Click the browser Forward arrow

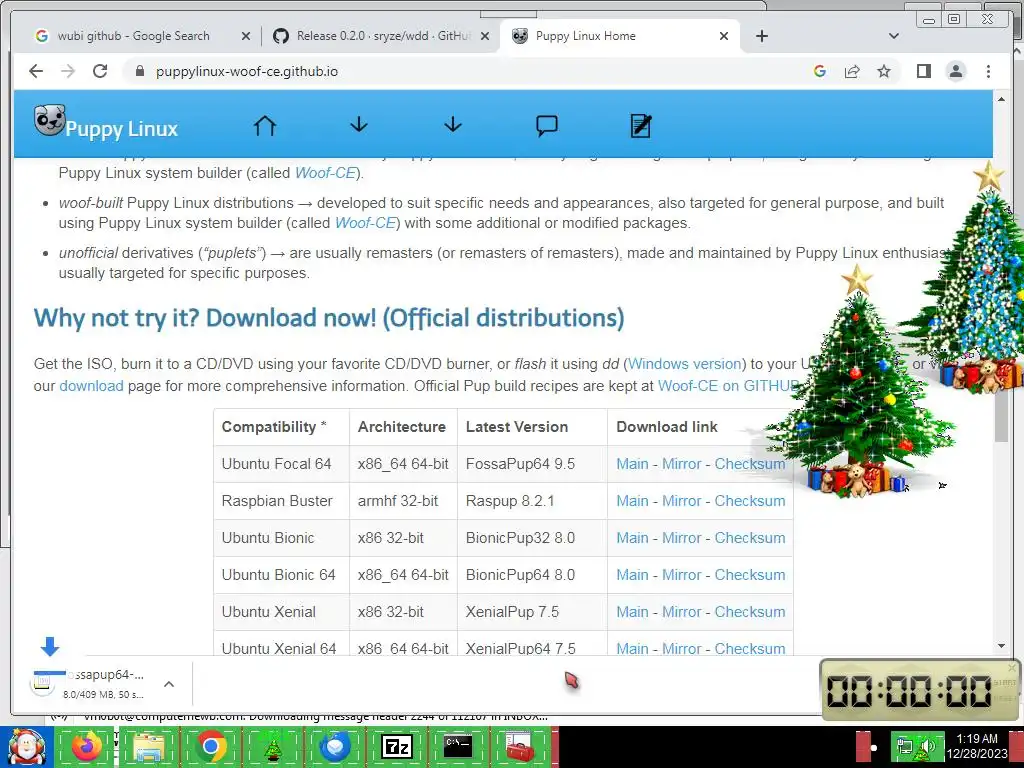[68, 71]
